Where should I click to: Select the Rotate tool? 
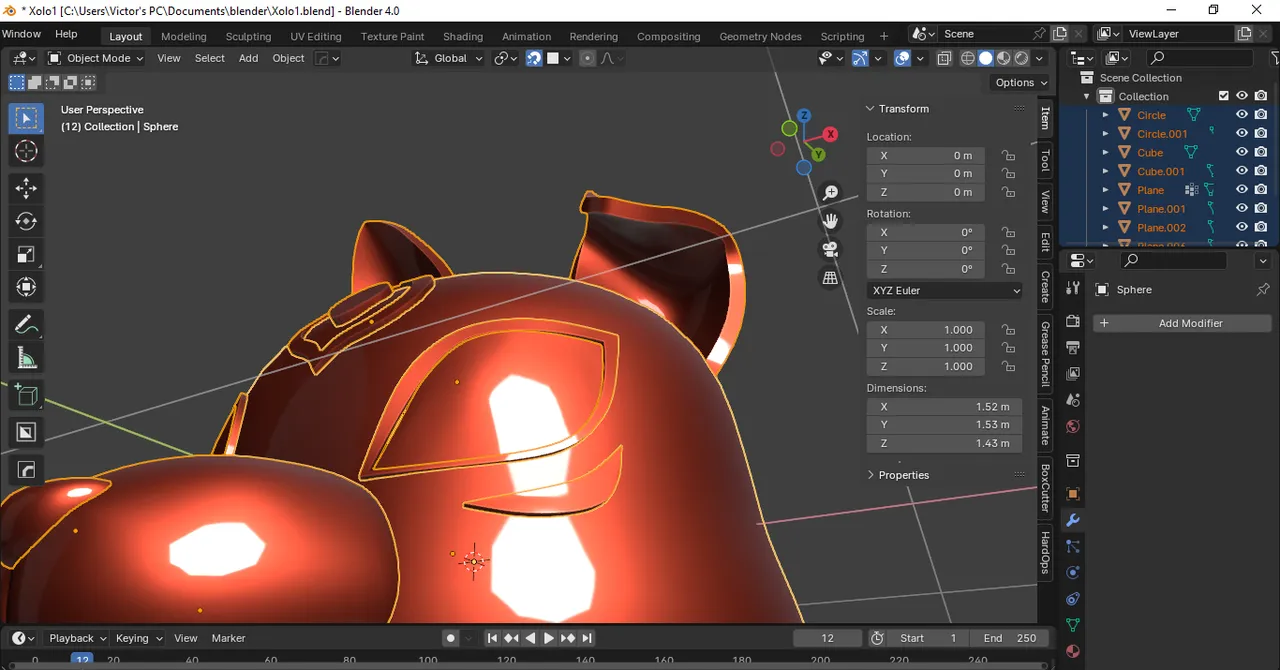pyautogui.click(x=26, y=221)
